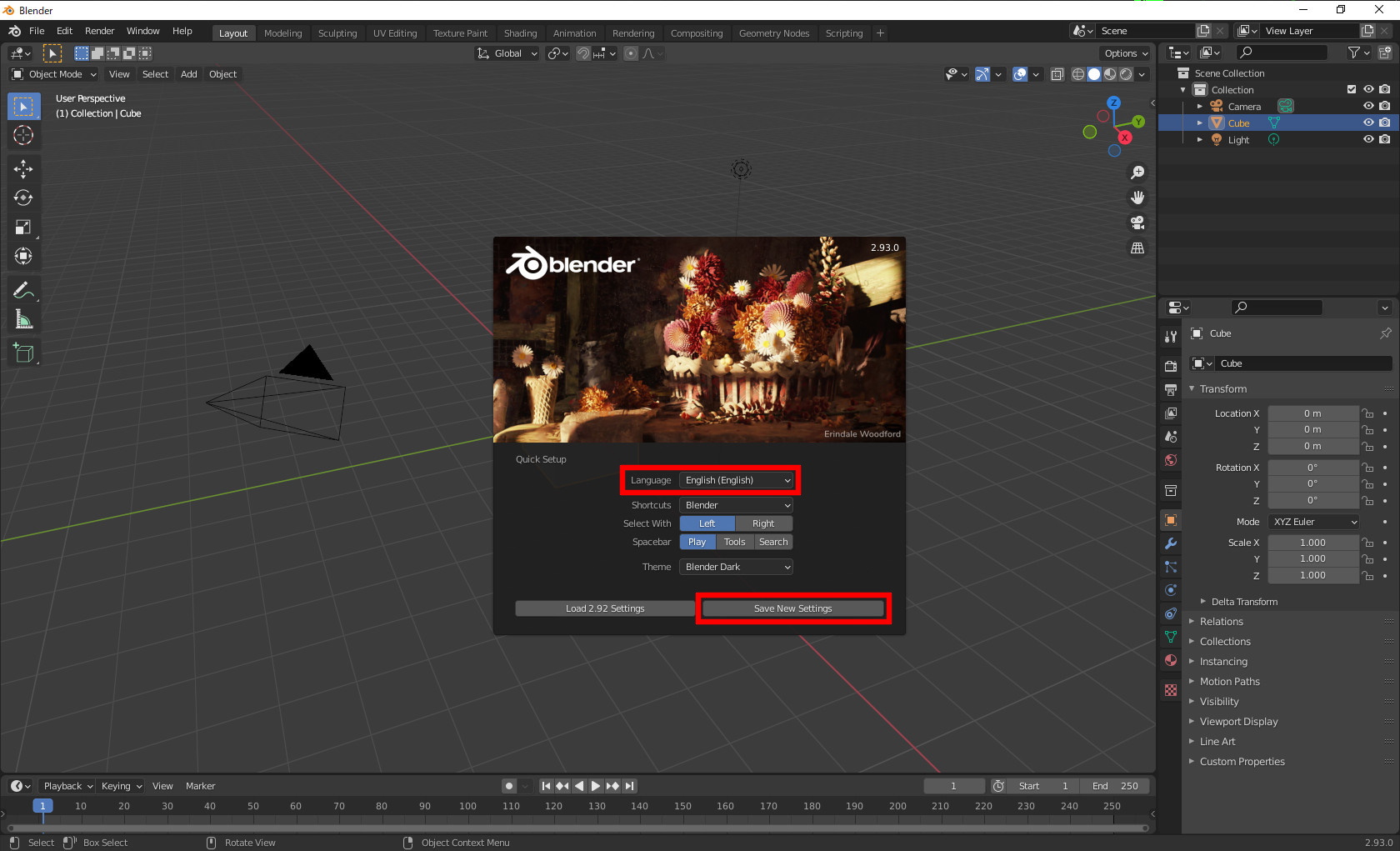Switch to the Shading workspace tab
1400x851 pixels.
tap(520, 33)
